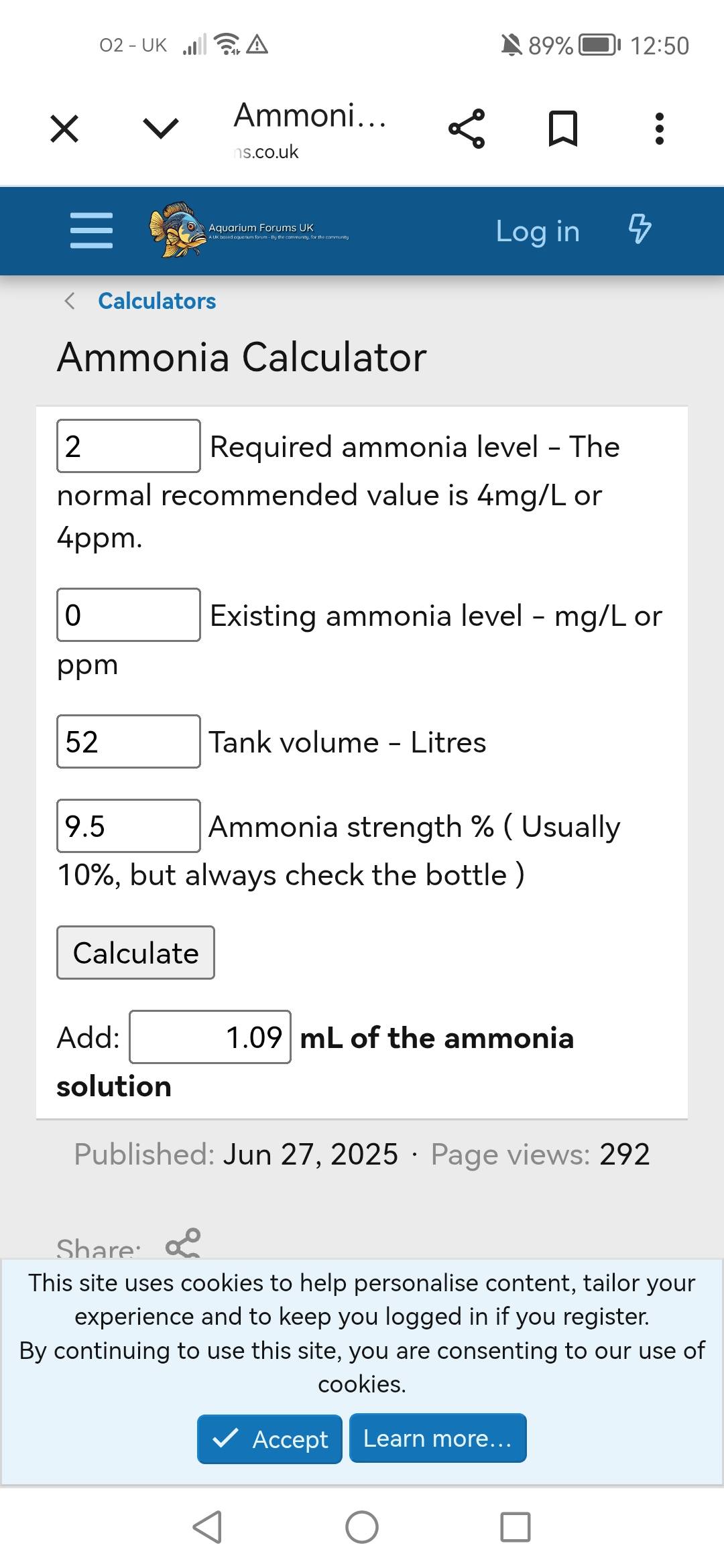Open Learn more about cookies
The height and width of the screenshot is (1568, 724).
point(438,1439)
